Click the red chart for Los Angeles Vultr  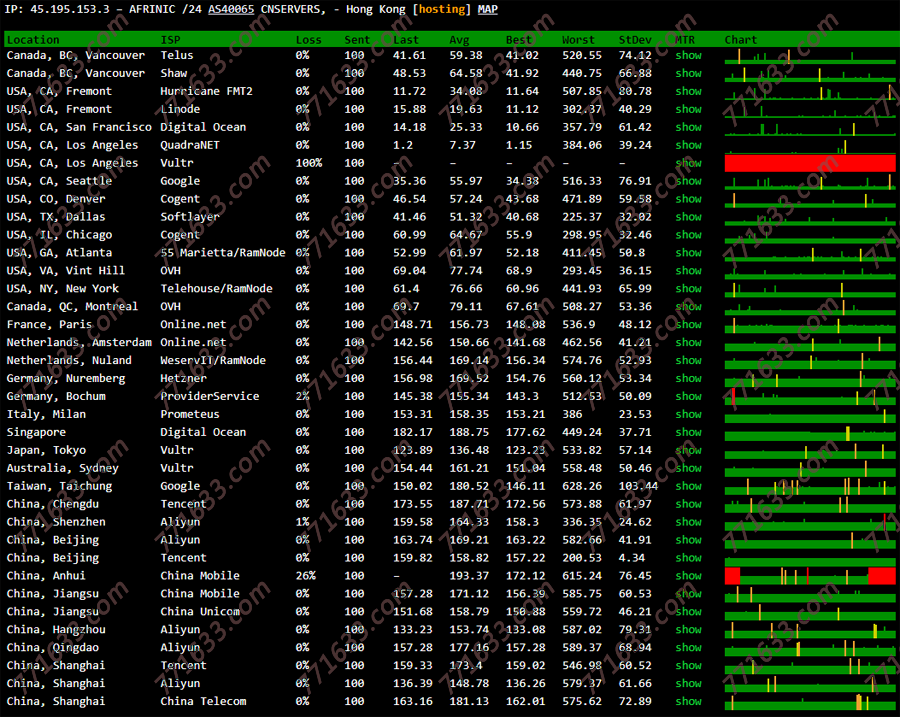coord(810,163)
